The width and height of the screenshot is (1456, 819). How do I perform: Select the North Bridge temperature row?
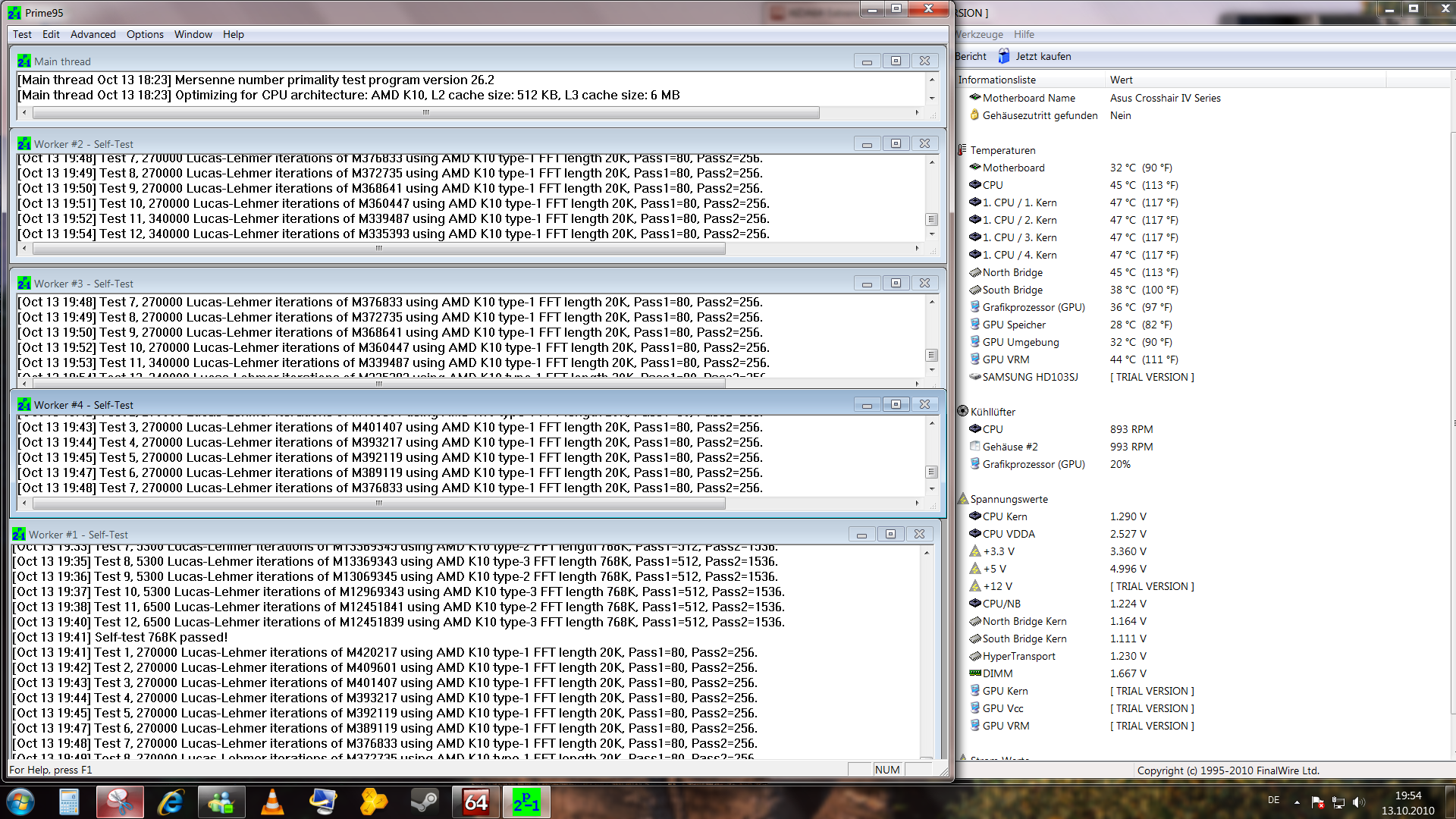pos(1012,272)
